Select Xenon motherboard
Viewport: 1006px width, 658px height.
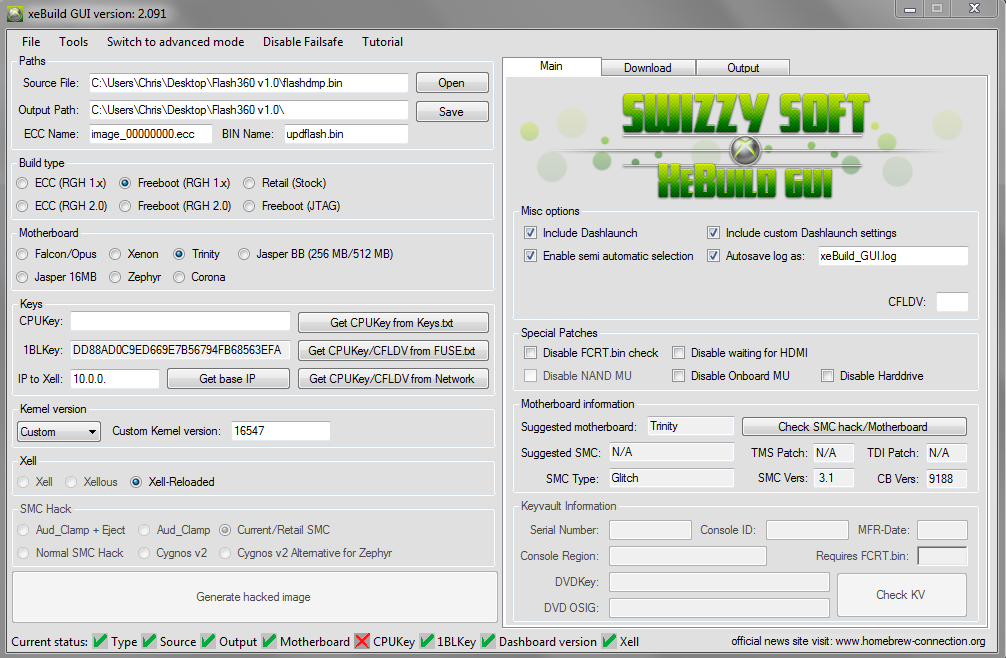point(133,255)
